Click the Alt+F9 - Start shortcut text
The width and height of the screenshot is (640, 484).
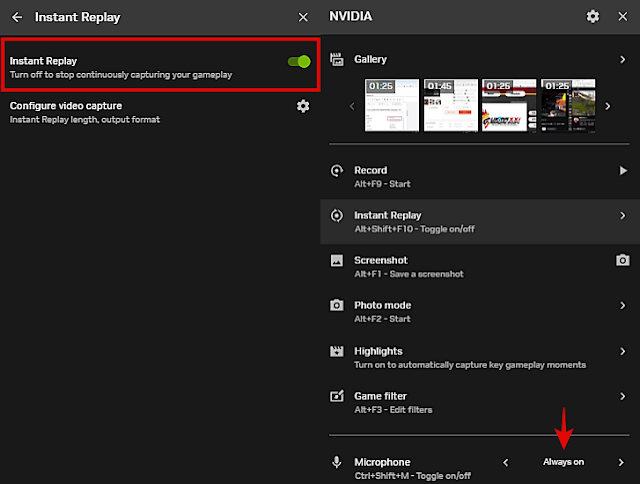coord(382,184)
